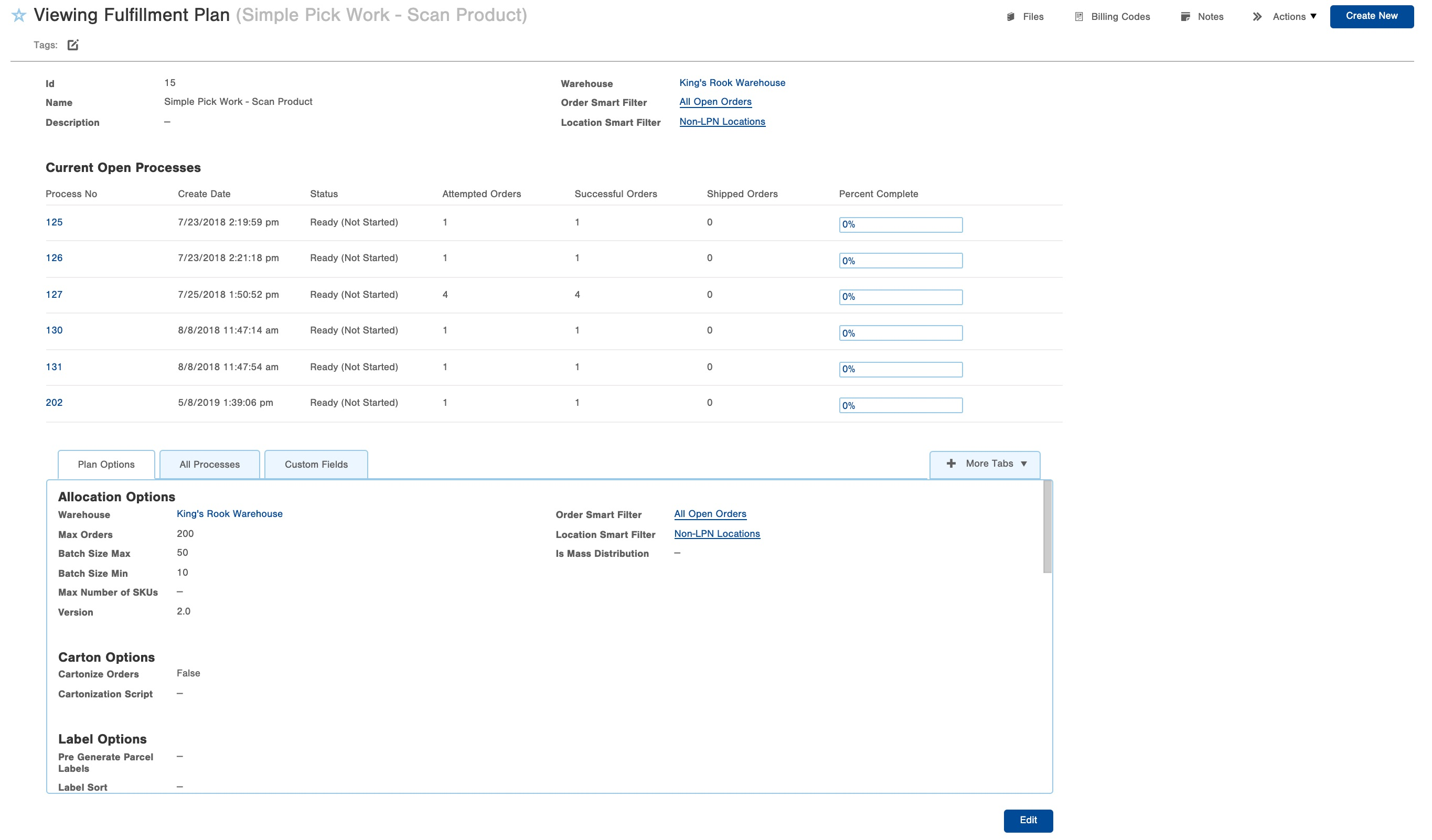Click progress bar for process 125
This screenshot has height=840, width=1432.
(x=901, y=225)
